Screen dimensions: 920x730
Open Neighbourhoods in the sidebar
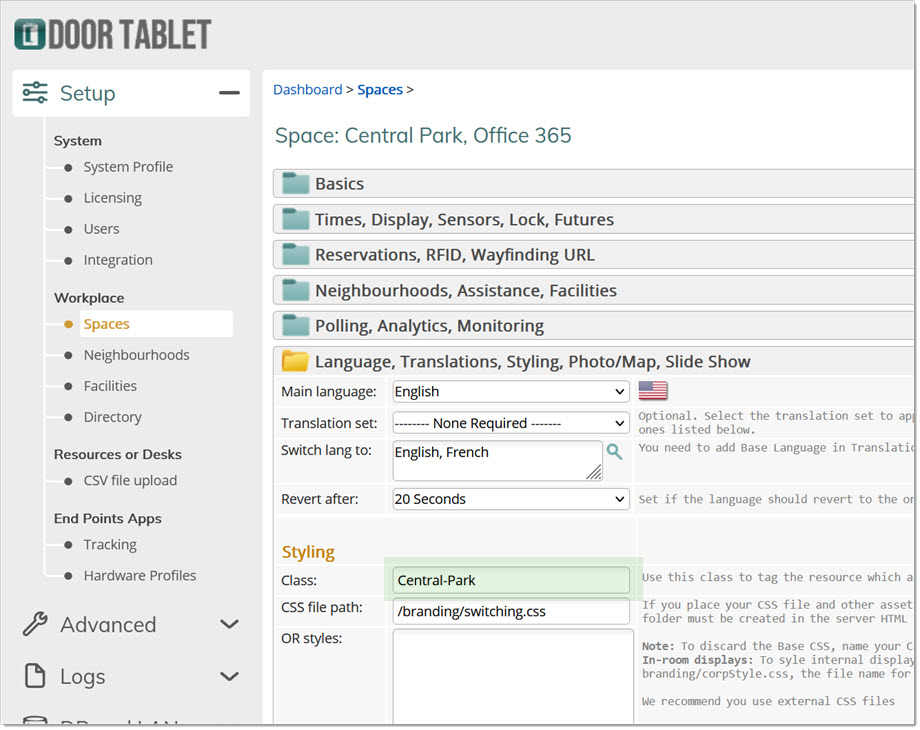click(136, 355)
